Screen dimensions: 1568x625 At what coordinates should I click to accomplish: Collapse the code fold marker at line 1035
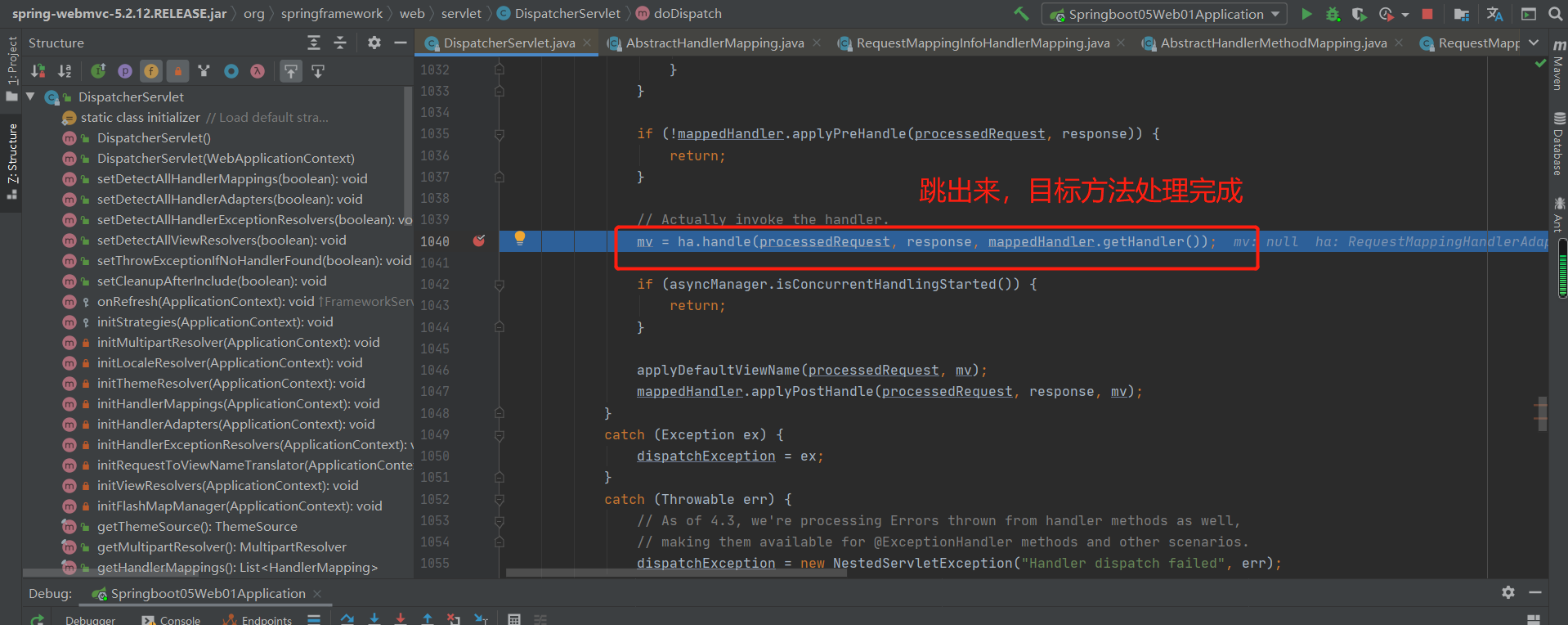pos(499,133)
